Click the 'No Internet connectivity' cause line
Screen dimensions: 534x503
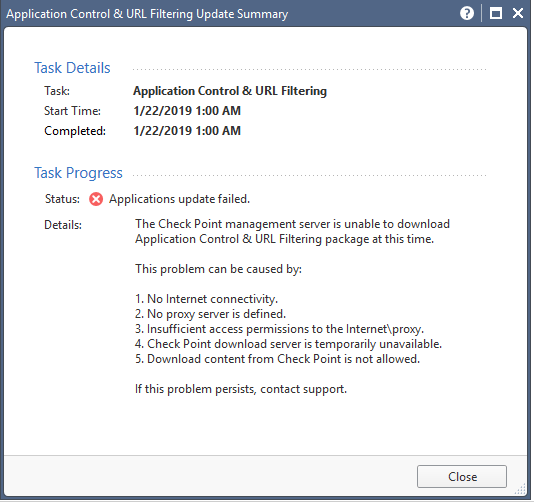coord(206,299)
